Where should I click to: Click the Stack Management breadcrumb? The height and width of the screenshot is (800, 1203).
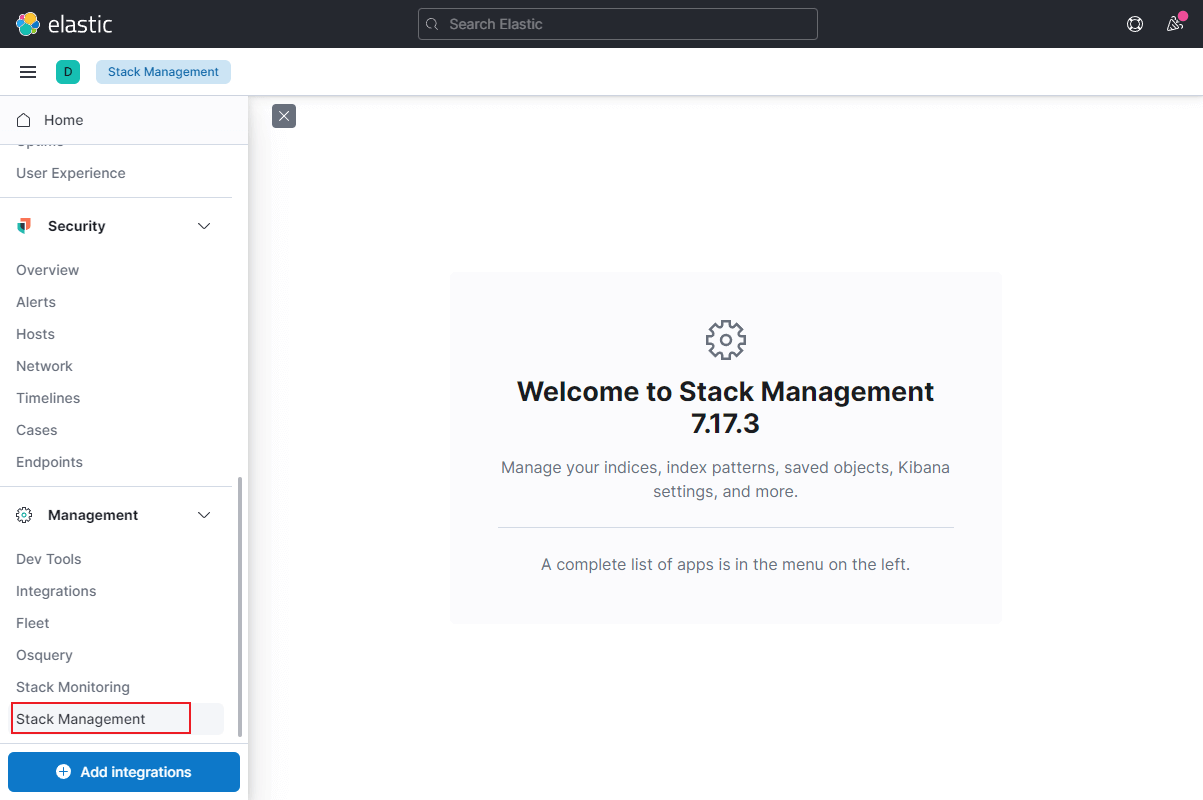163,72
